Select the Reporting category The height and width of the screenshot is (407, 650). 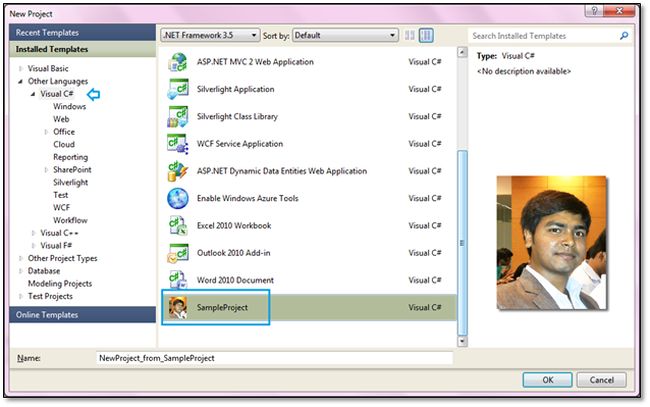click(x=70, y=157)
